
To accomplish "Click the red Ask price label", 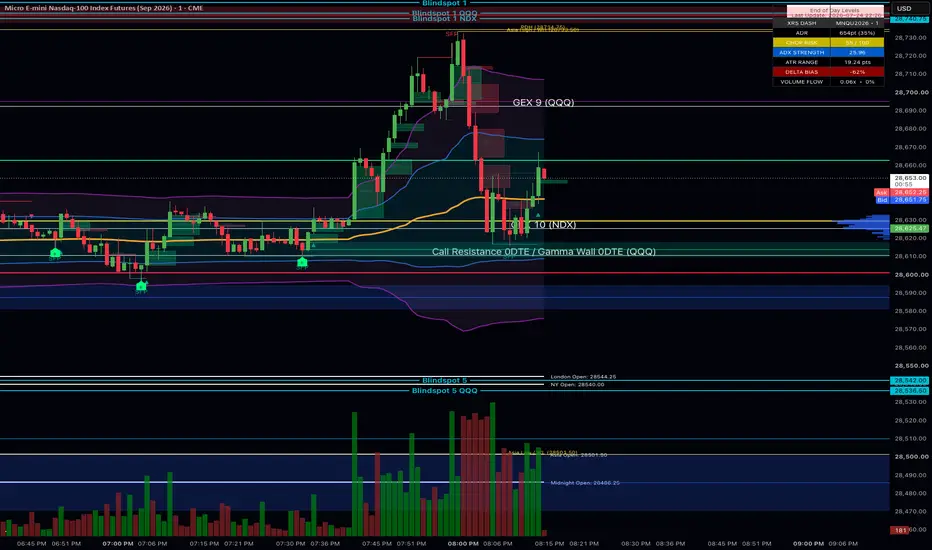I will [x=901, y=192].
